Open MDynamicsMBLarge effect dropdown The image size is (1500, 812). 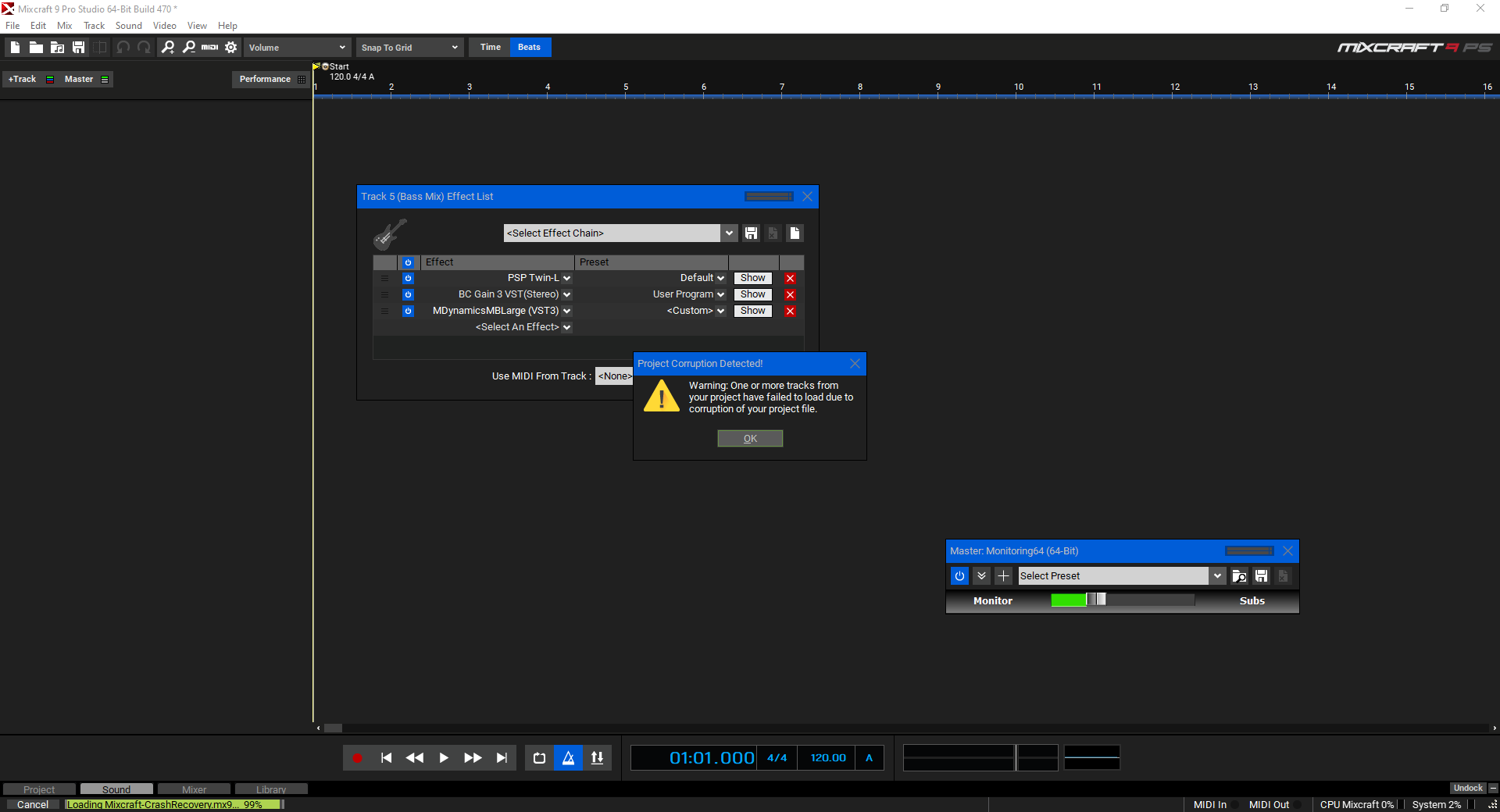pyautogui.click(x=567, y=312)
